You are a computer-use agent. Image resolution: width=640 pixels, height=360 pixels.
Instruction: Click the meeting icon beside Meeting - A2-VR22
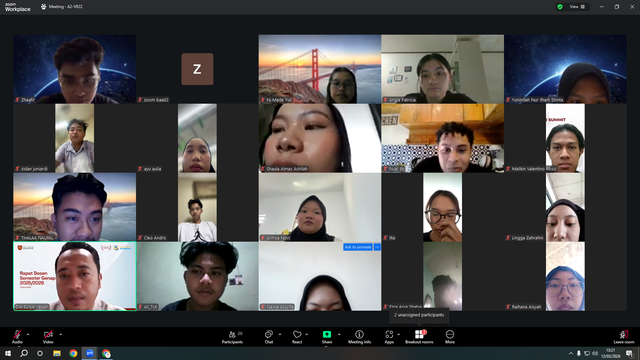coord(43,7)
